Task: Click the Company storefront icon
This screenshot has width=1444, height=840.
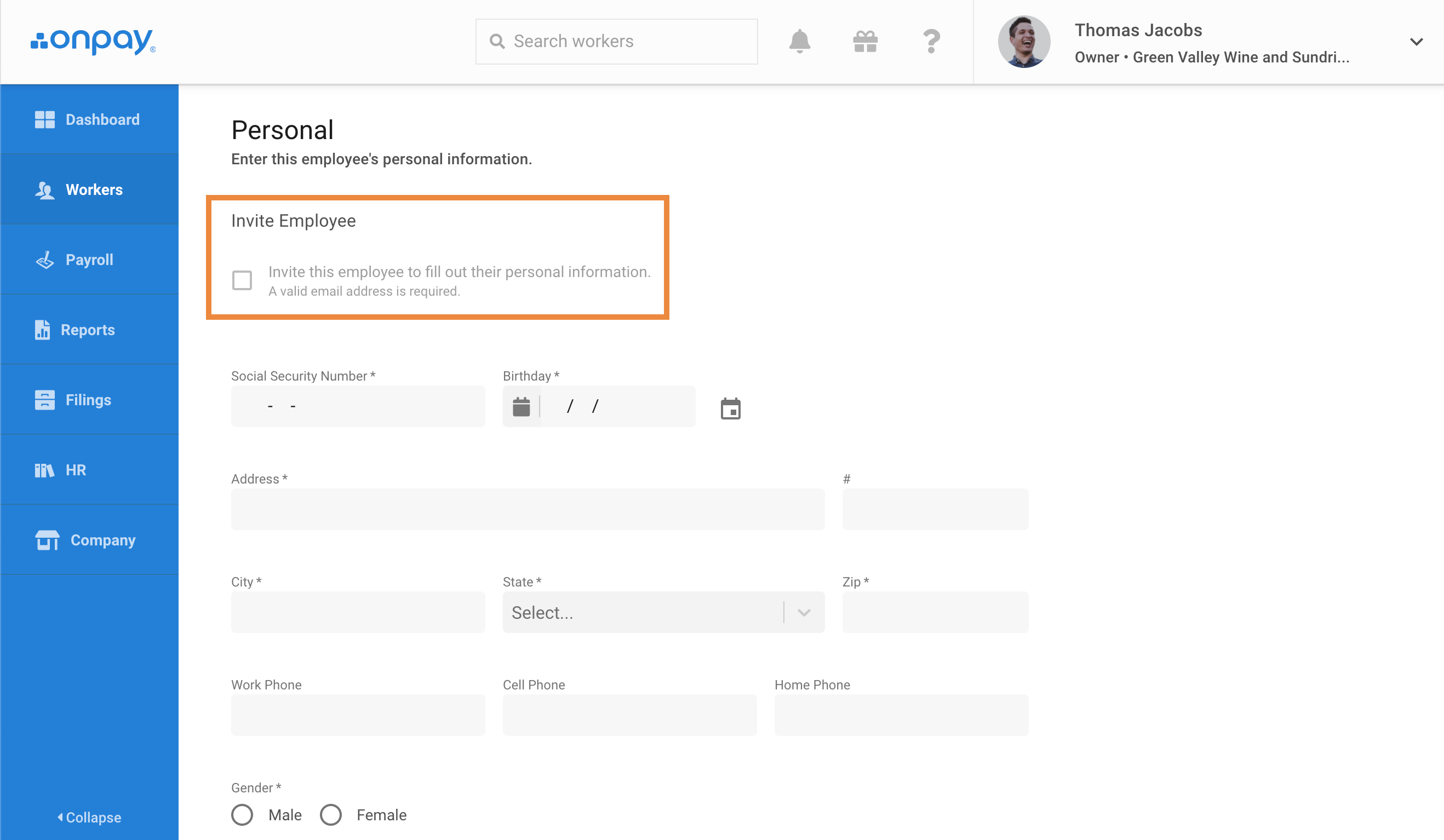Action: point(47,540)
